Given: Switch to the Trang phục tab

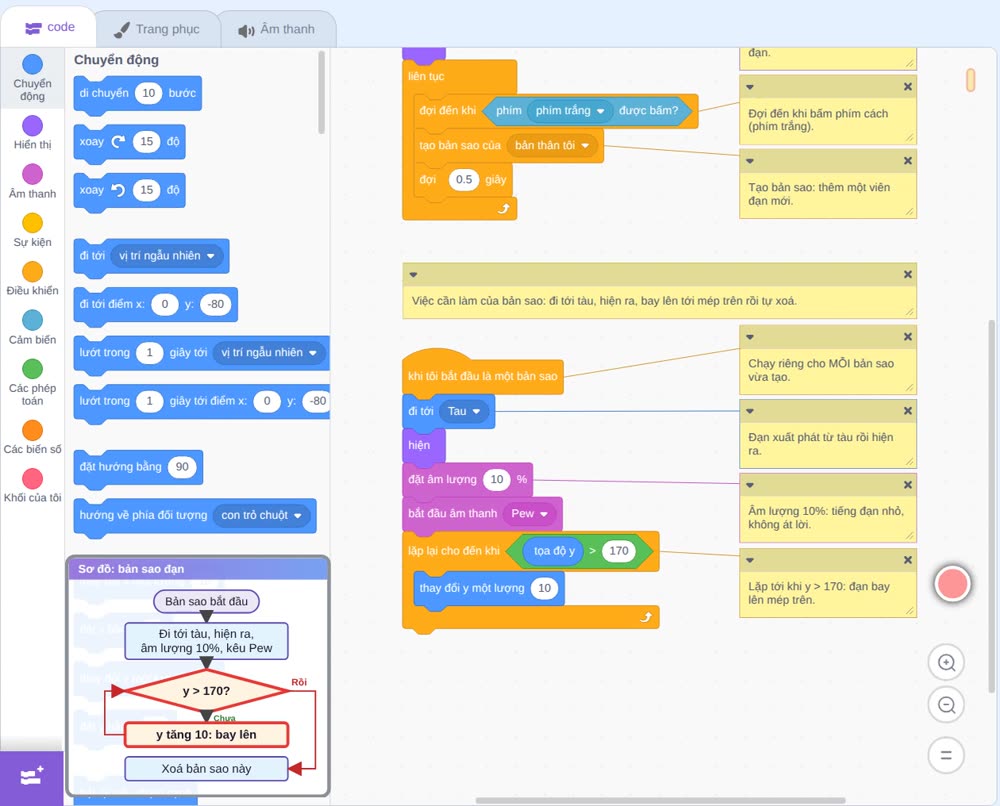Looking at the screenshot, I should (157, 29).
